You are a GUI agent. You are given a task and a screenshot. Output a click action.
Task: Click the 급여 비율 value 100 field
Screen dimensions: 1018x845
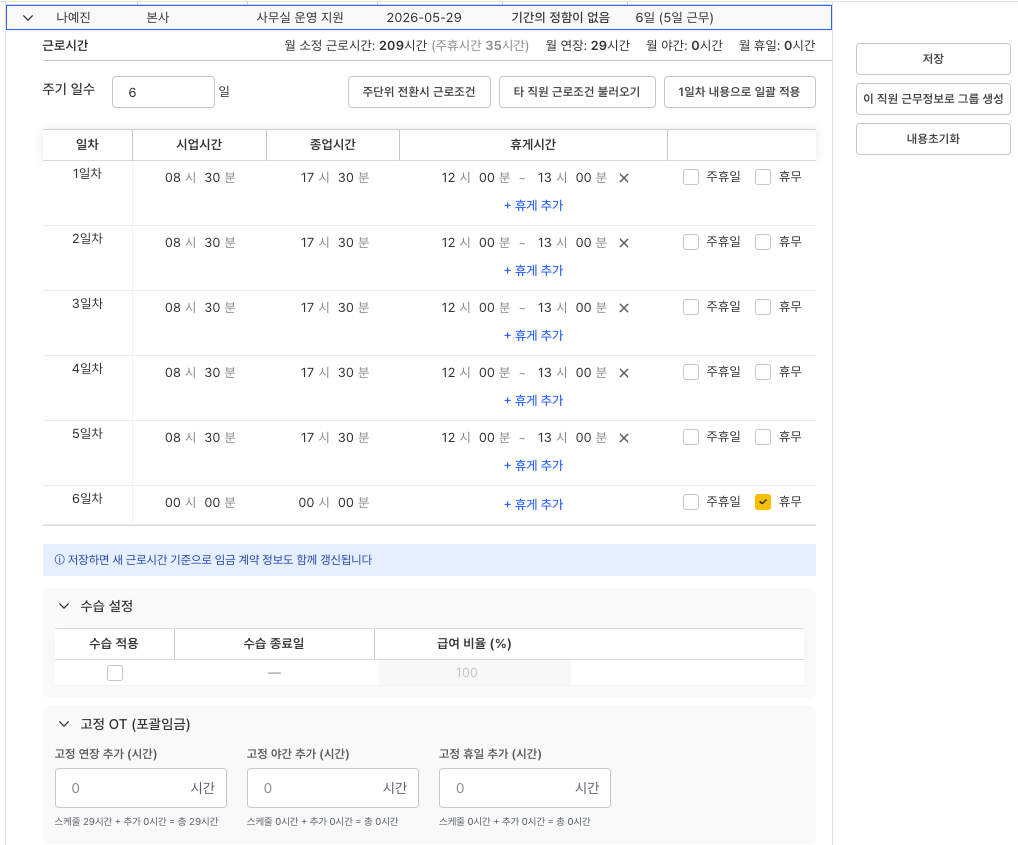click(475, 672)
